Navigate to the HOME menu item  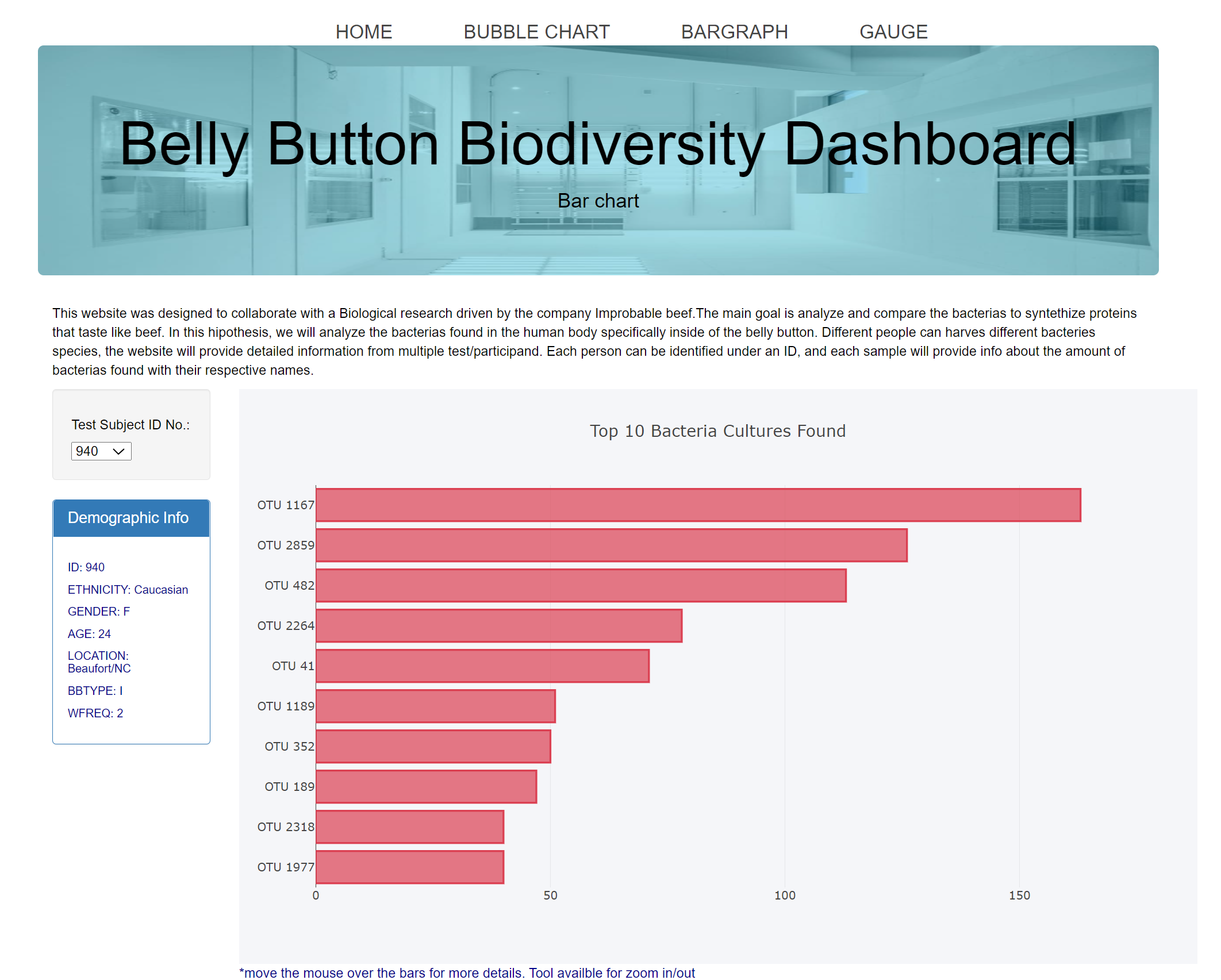pos(364,32)
